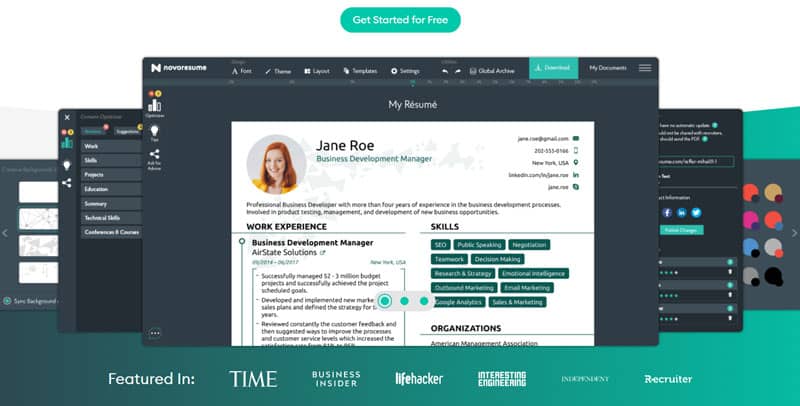Click Jane Roe's profile photo

[x=277, y=165]
